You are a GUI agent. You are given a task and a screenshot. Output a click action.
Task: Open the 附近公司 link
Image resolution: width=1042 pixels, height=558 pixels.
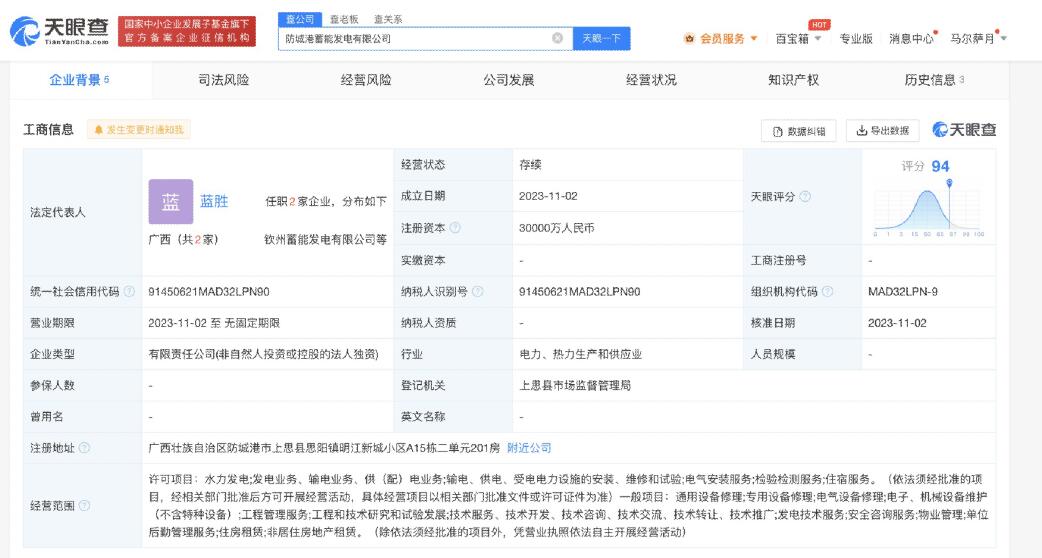[529, 448]
